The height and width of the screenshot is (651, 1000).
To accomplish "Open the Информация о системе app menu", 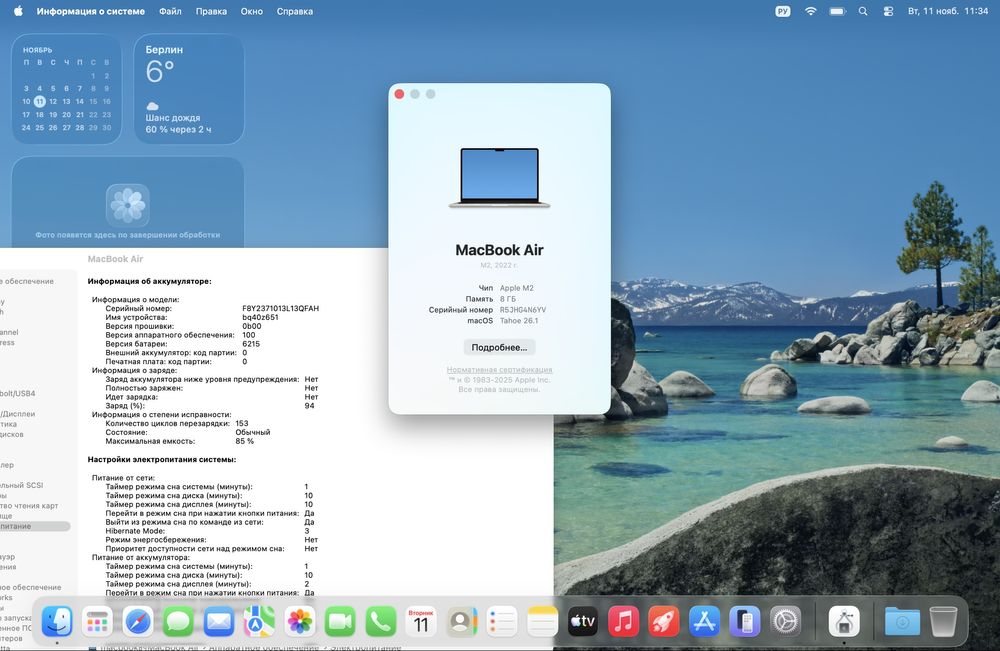I will pos(91,11).
